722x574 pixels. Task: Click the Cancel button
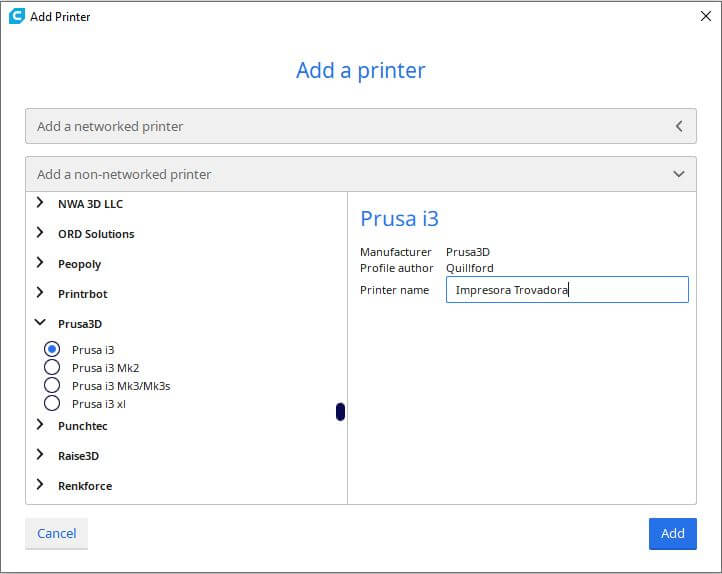point(57,534)
